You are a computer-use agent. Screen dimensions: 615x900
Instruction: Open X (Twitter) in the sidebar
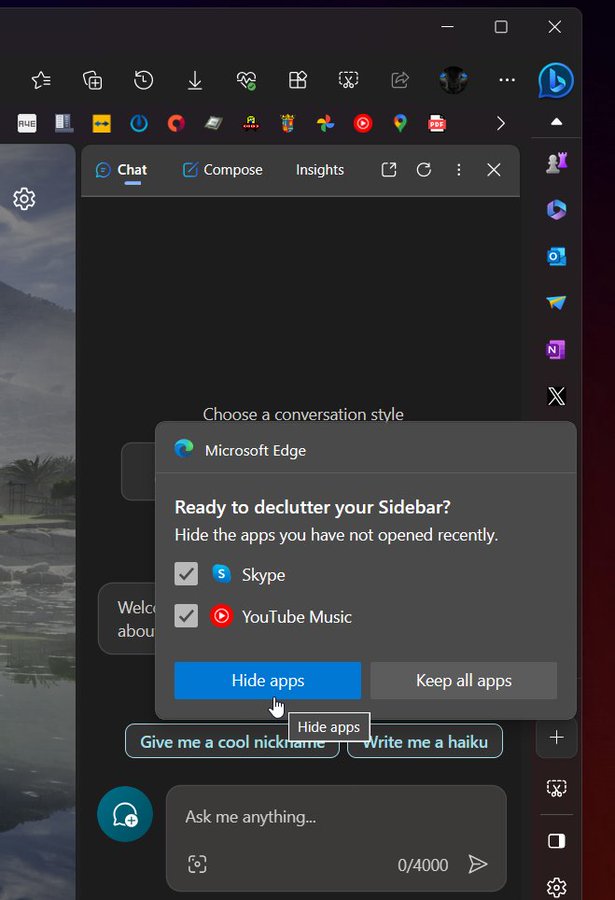click(x=556, y=396)
